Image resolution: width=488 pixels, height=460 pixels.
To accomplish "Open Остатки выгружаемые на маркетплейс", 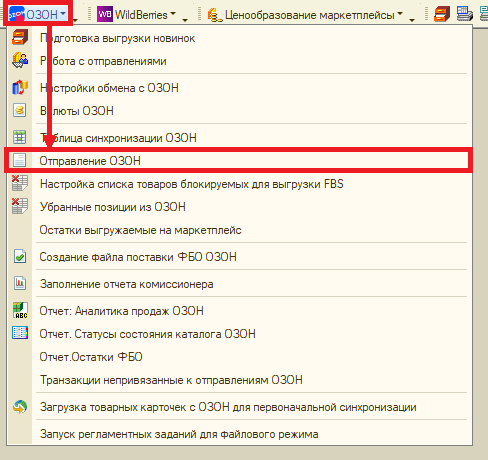I will (240, 230).
